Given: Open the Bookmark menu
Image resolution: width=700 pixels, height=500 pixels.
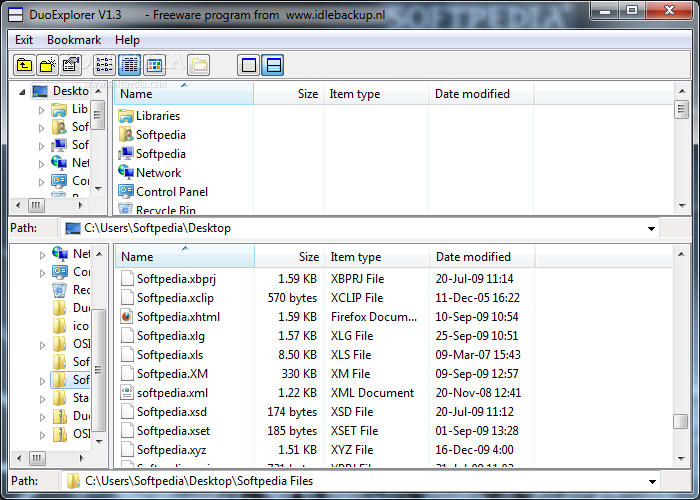Looking at the screenshot, I should coord(74,40).
